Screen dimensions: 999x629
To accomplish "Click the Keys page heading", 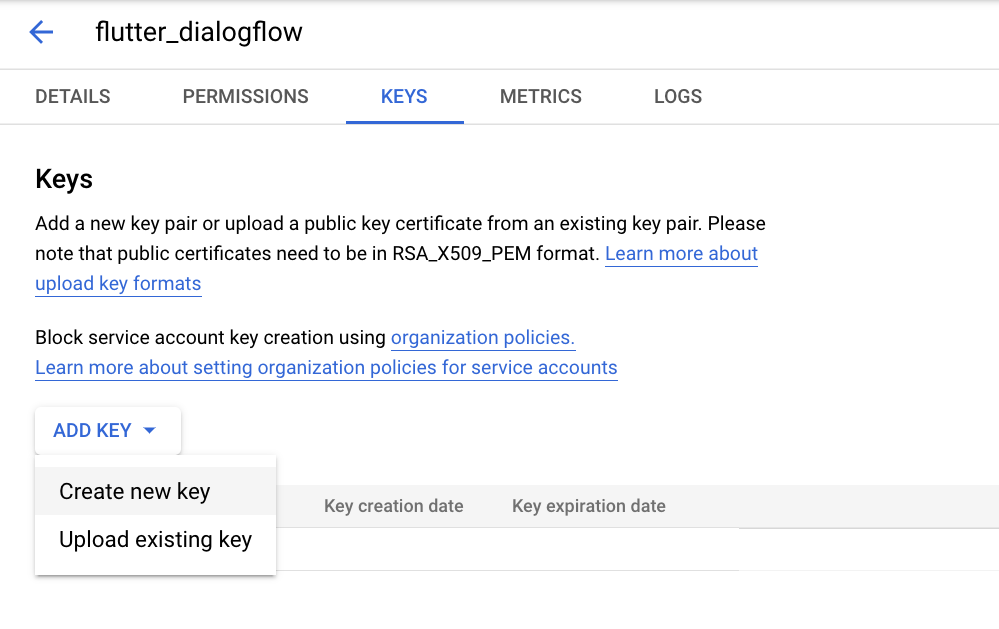I will pyautogui.click(x=63, y=179).
